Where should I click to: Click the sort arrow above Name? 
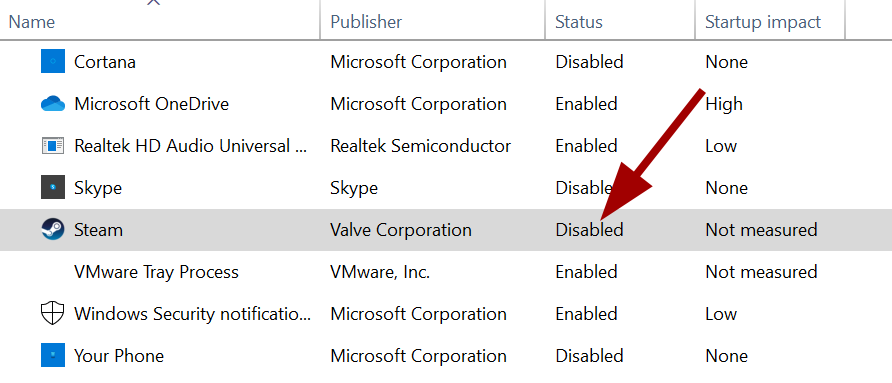[154, 3]
